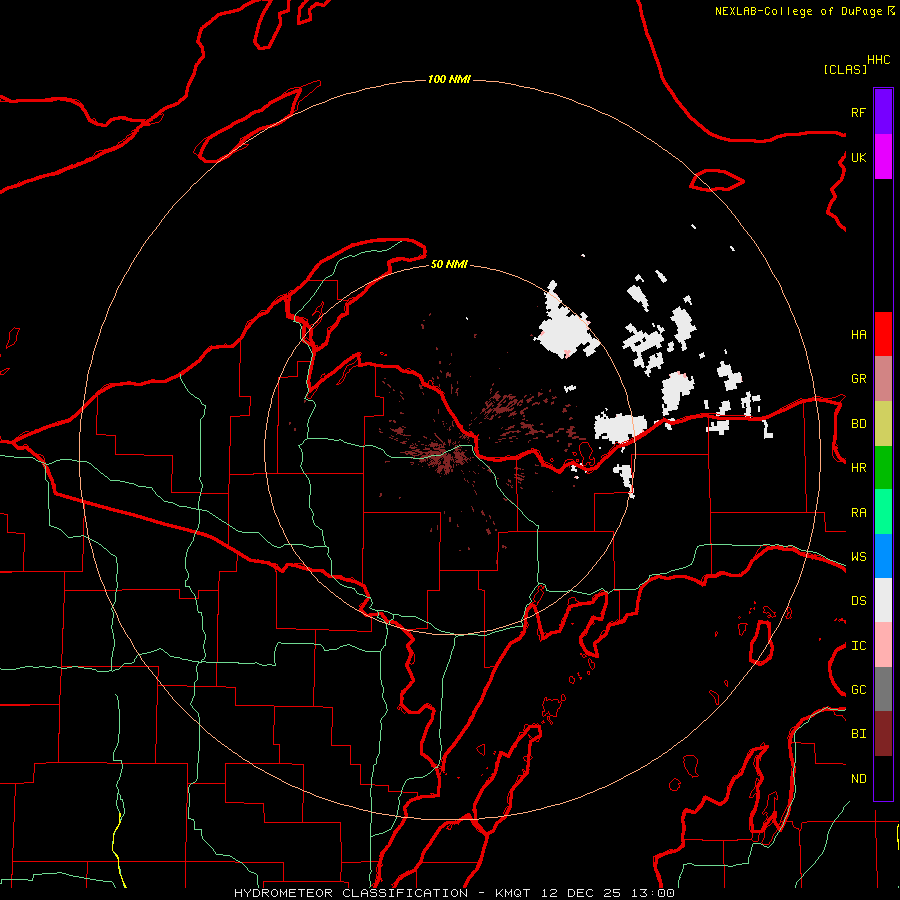Click the UK legend label

tap(858, 157)
